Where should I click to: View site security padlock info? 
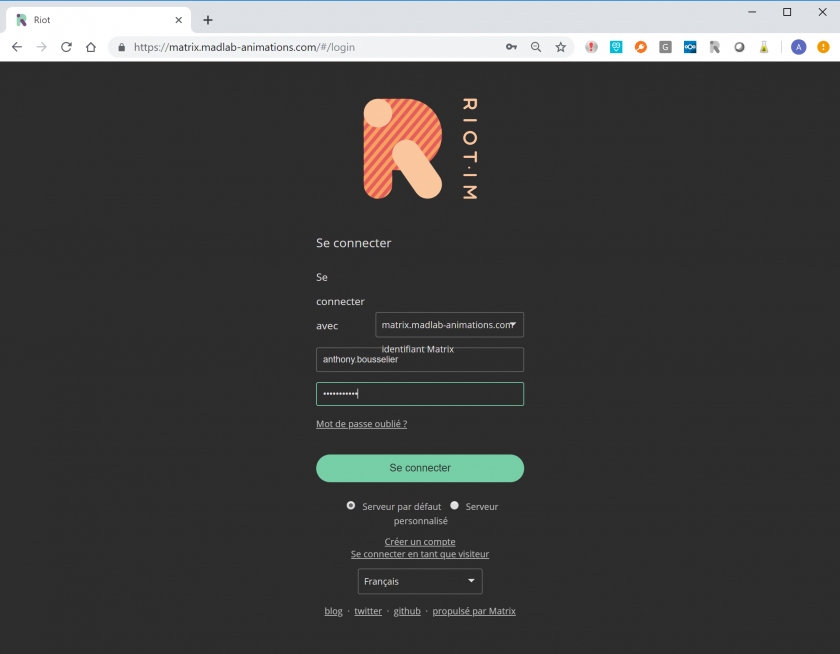(122, 47)
